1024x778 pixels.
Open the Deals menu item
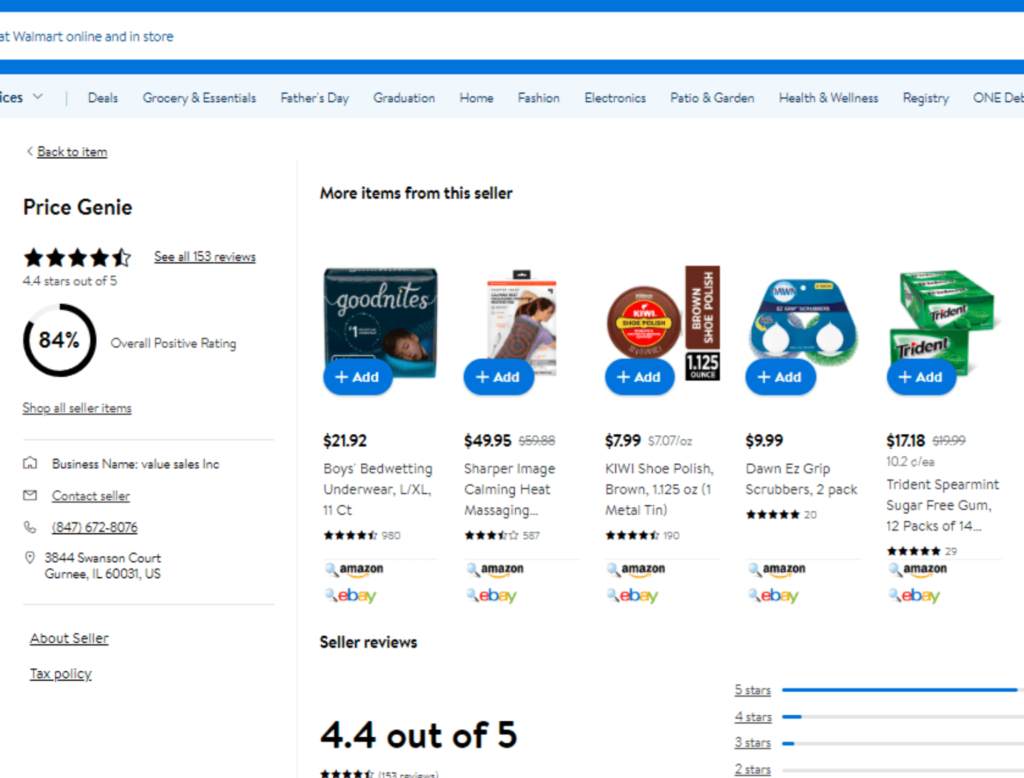click(x=103, y=98)
